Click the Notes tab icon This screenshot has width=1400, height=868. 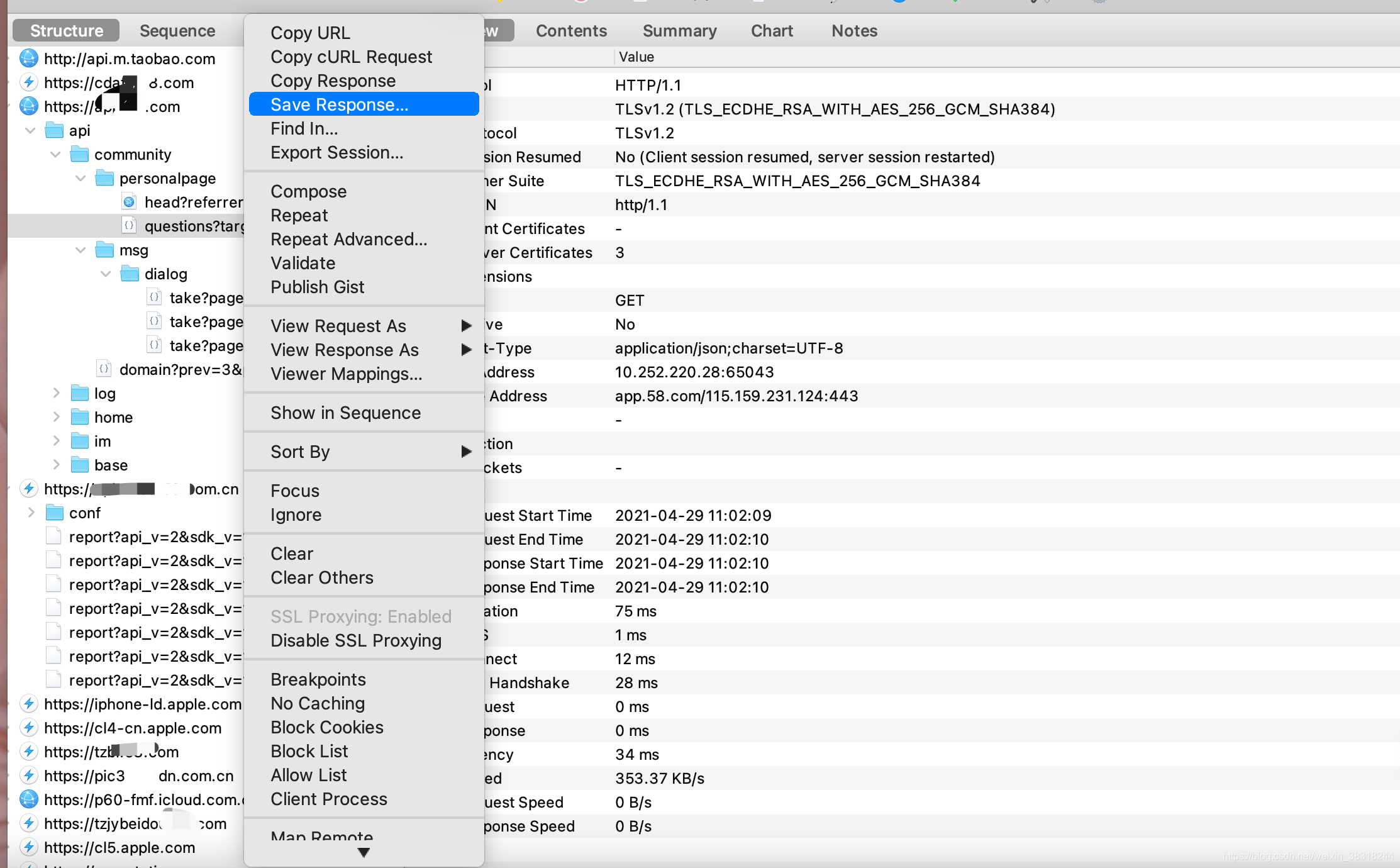point(854,31)
